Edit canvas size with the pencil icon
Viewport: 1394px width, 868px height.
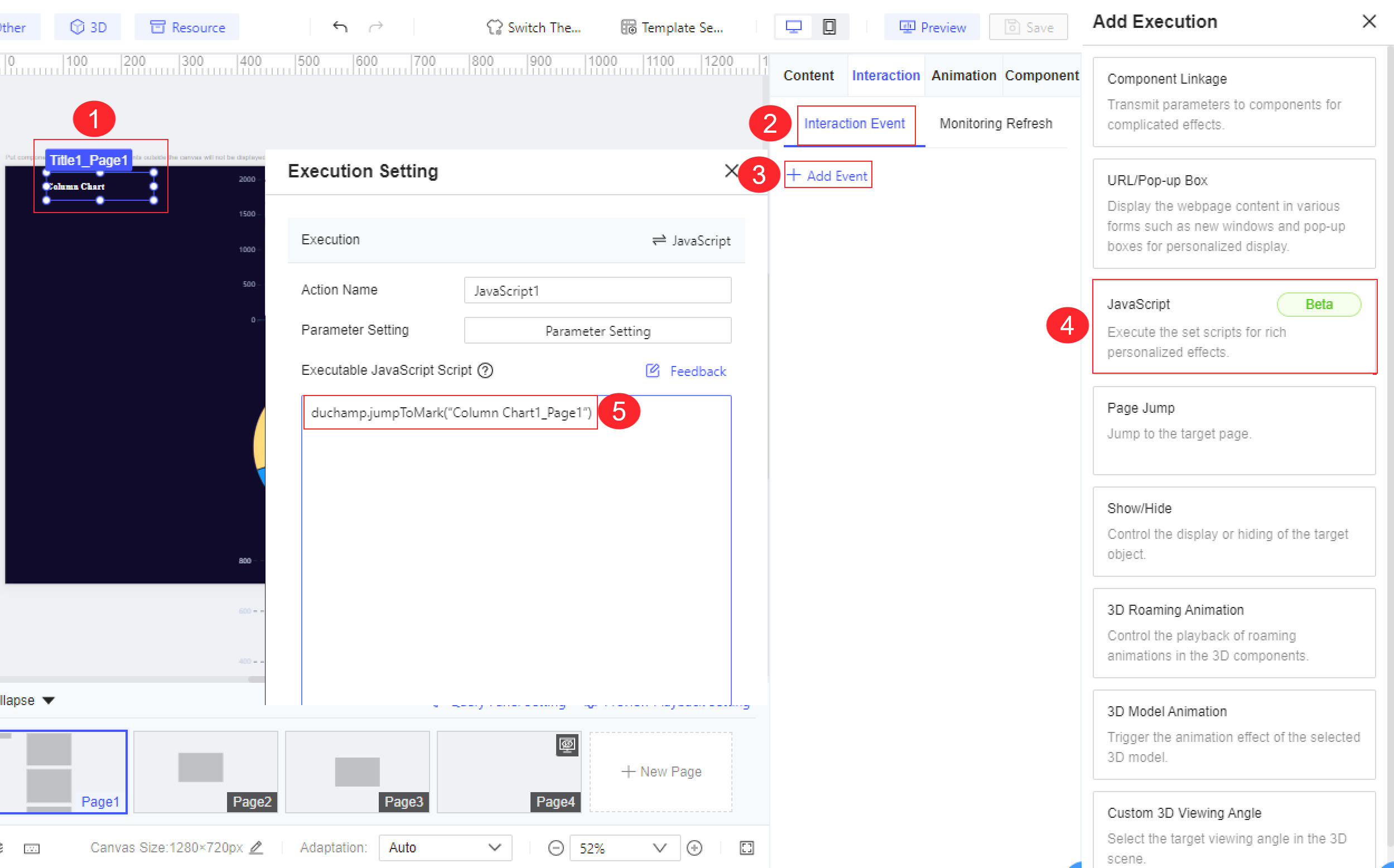(257, 847)
